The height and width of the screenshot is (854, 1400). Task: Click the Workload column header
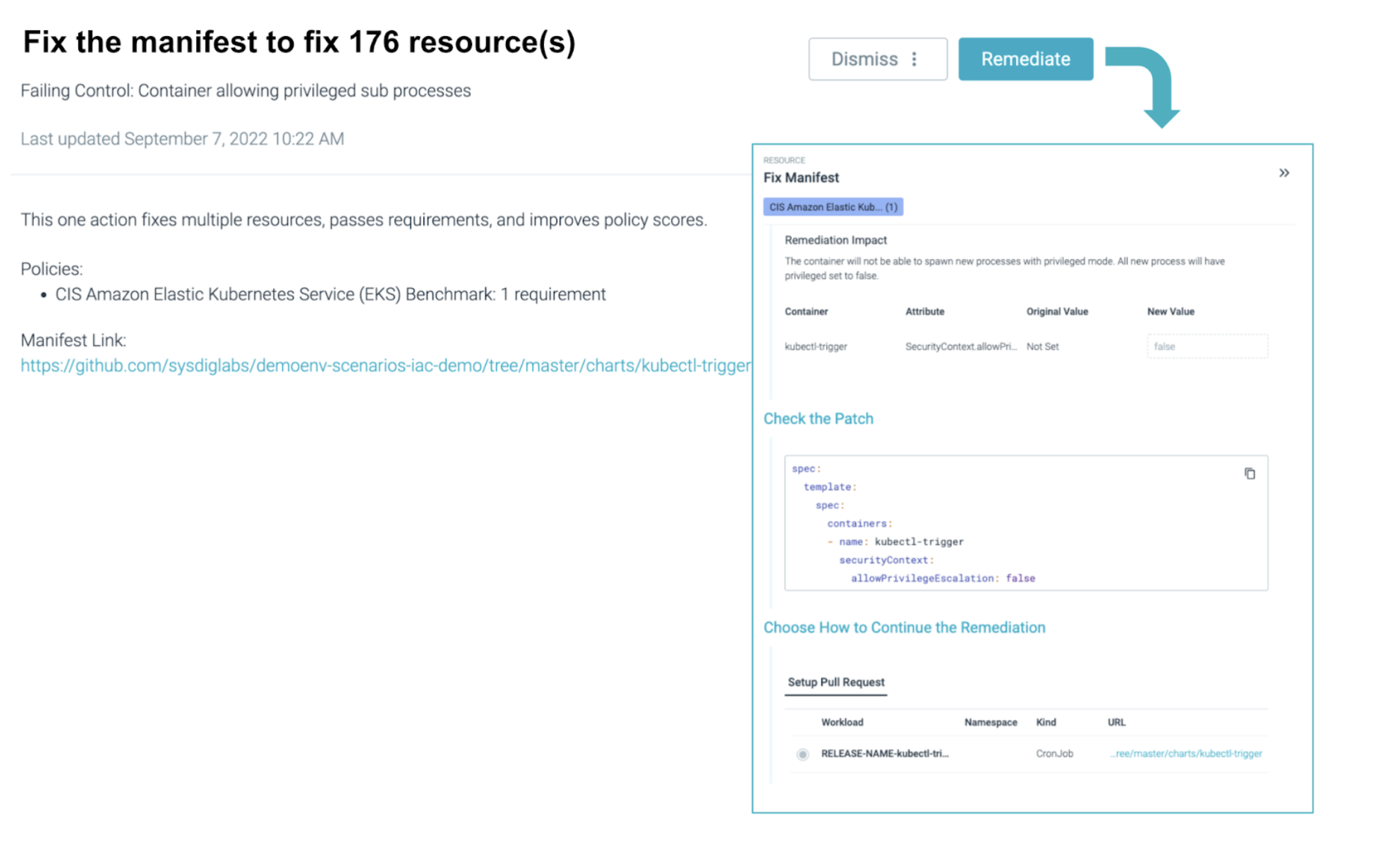point(843,722)
